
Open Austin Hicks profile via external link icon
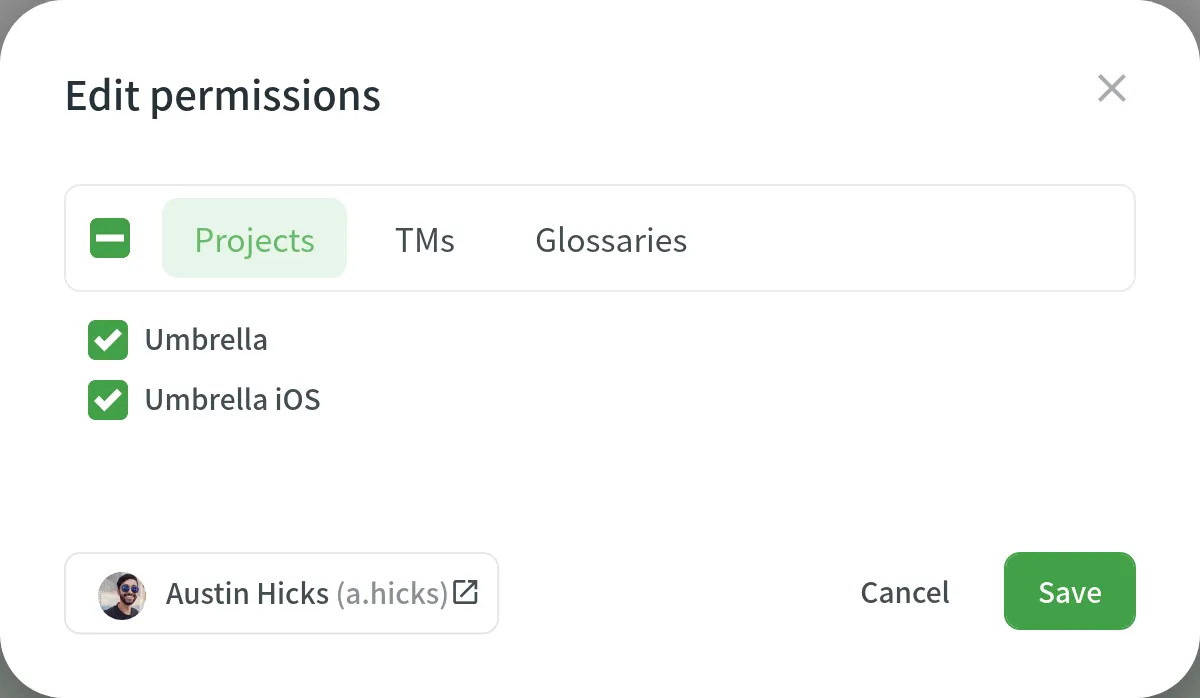pos(464,592)
